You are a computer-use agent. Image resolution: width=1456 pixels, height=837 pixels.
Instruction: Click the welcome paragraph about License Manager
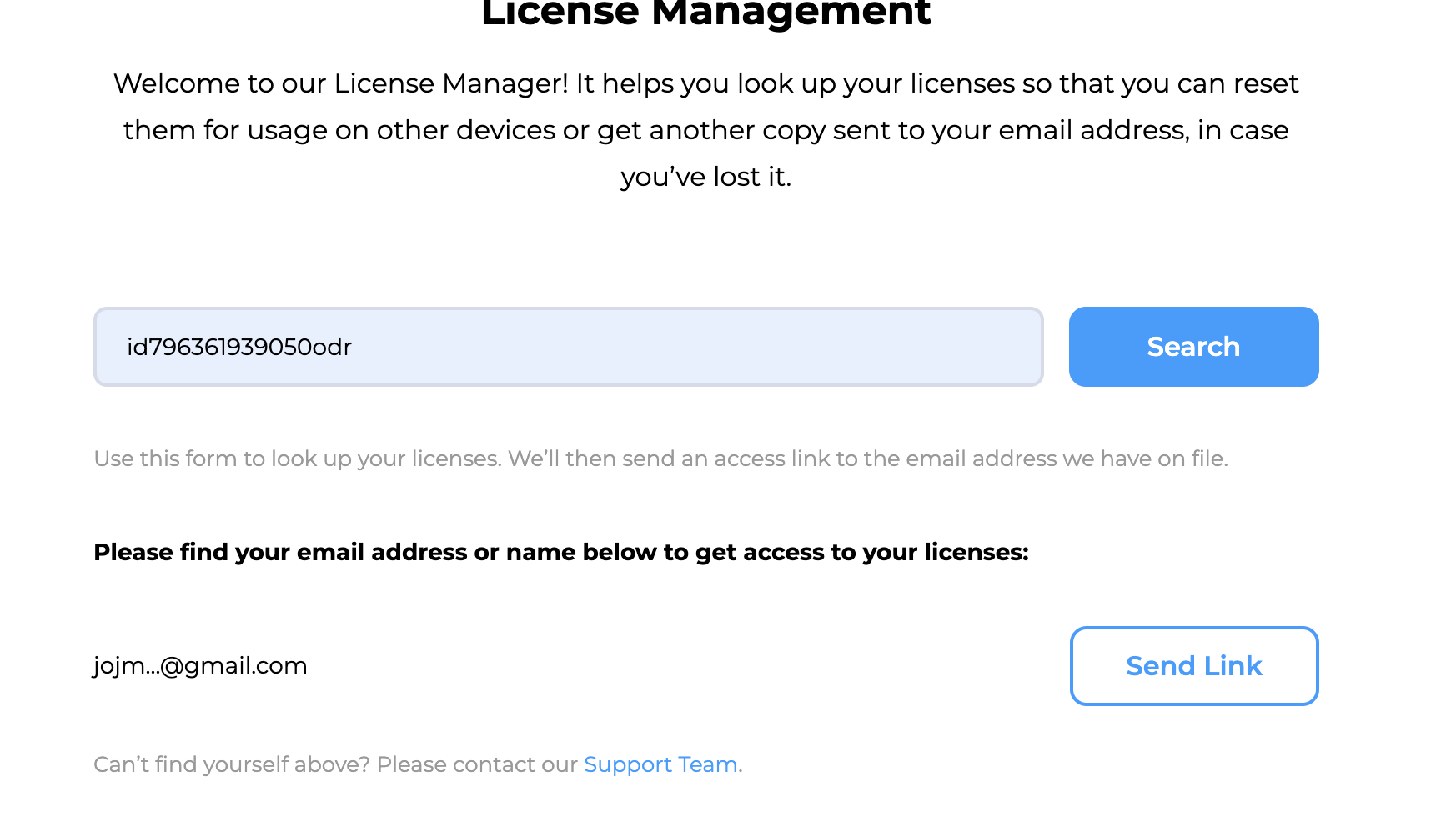[x=705, y=130]
